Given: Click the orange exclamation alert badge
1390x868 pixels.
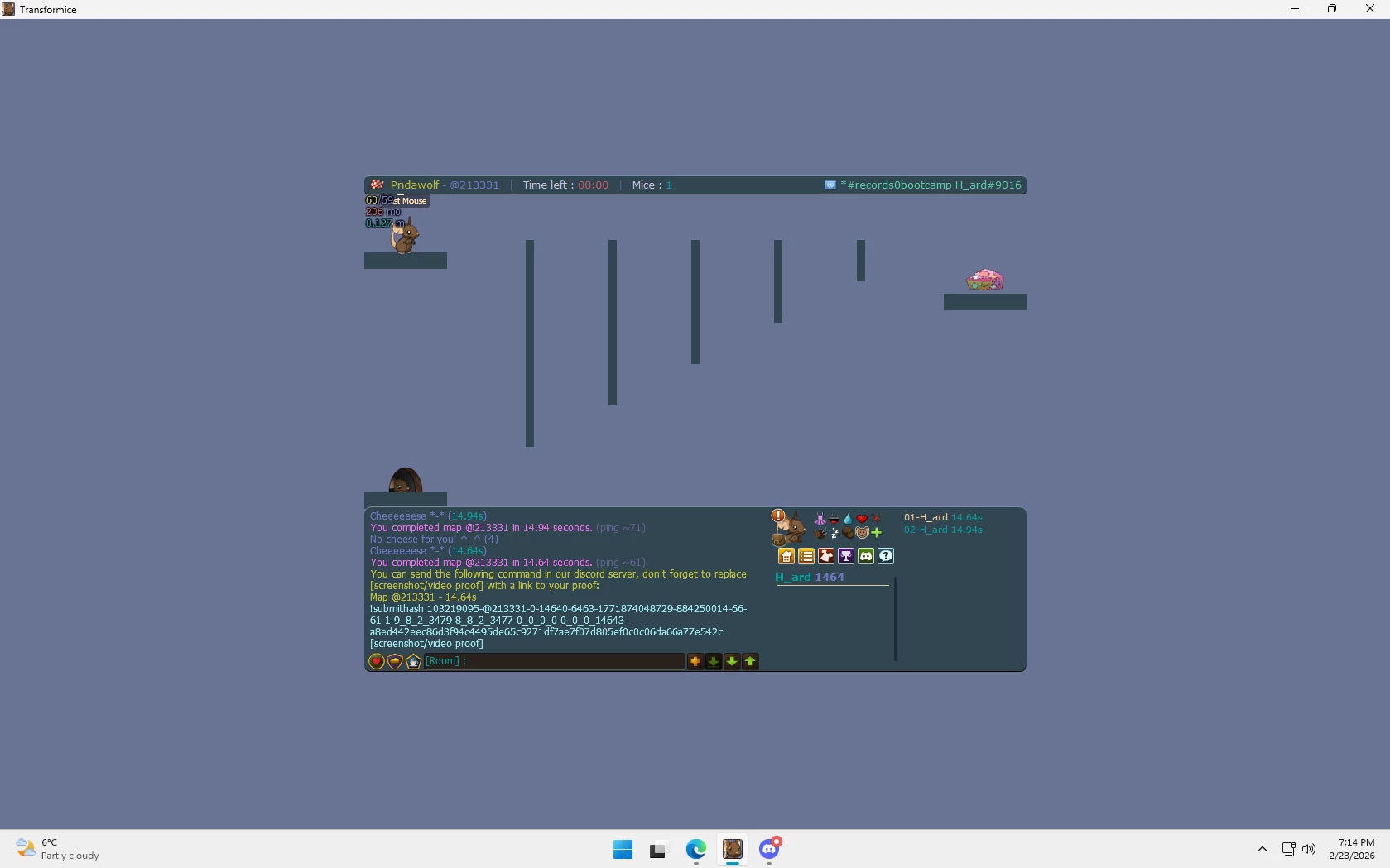Looking at the screenshot, I should pos(778,516).
